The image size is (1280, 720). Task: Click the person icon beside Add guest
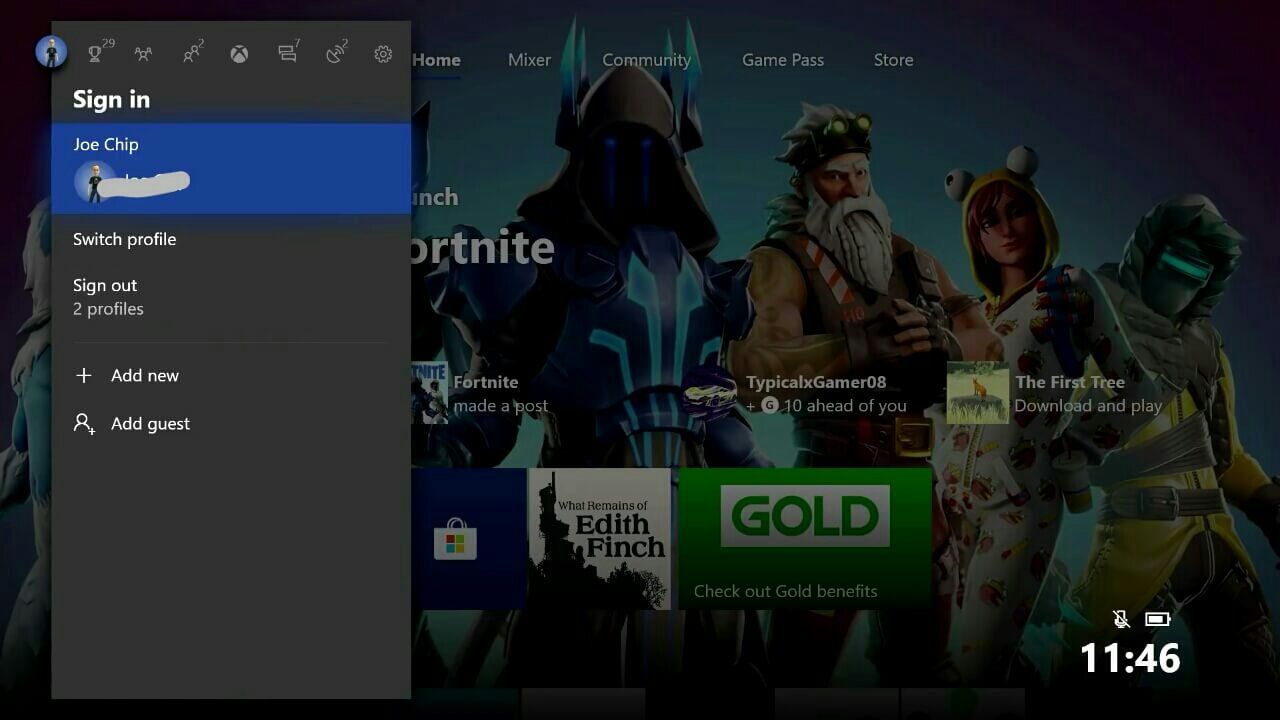click(x=84, y=424)
